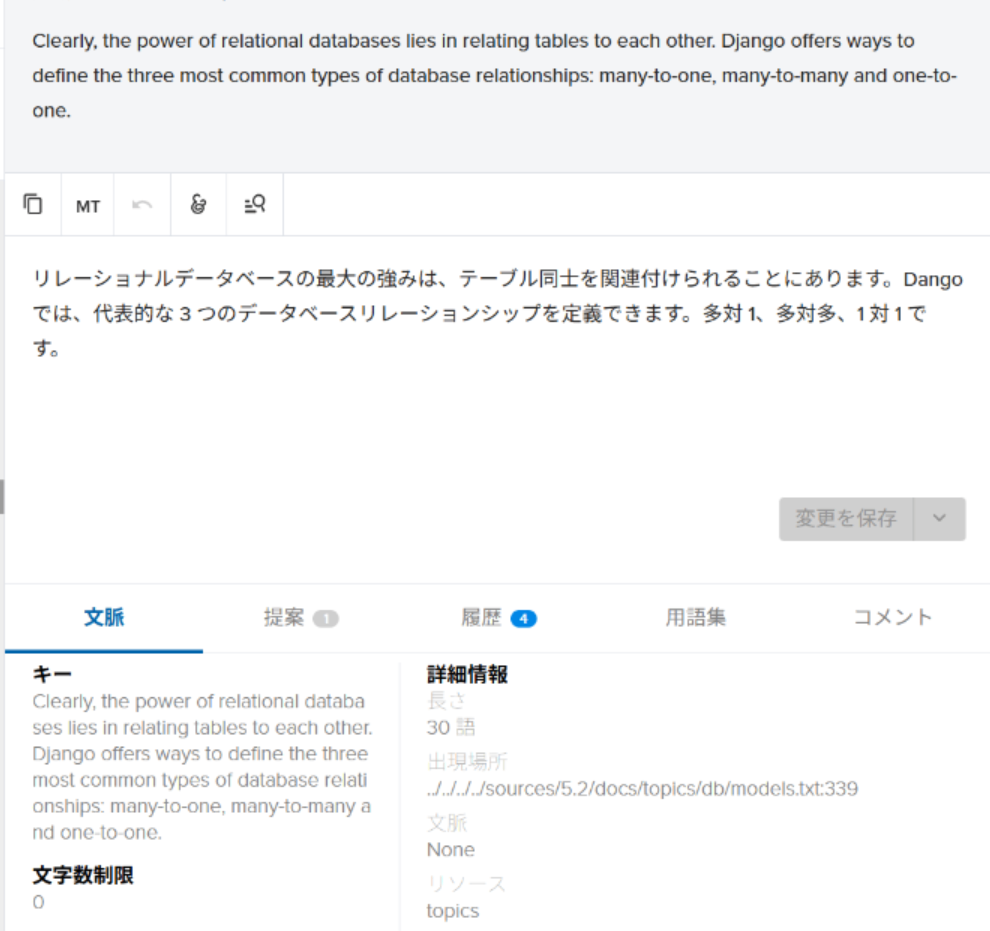Open search via the magnifier list icon
Viewport: 990px width, 931px height.
pos(253,204)
